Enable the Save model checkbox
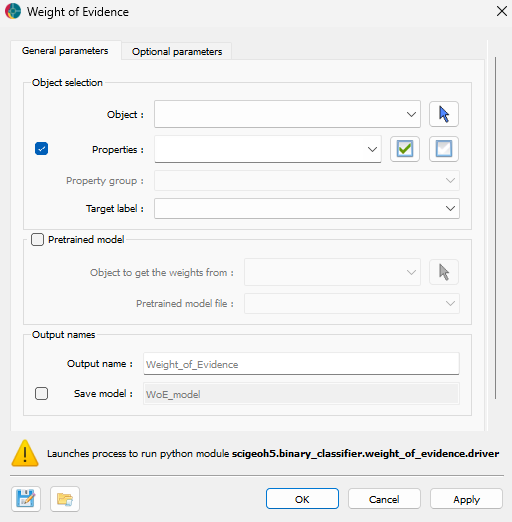The image size is (512, 522). (x=41, y=394)
